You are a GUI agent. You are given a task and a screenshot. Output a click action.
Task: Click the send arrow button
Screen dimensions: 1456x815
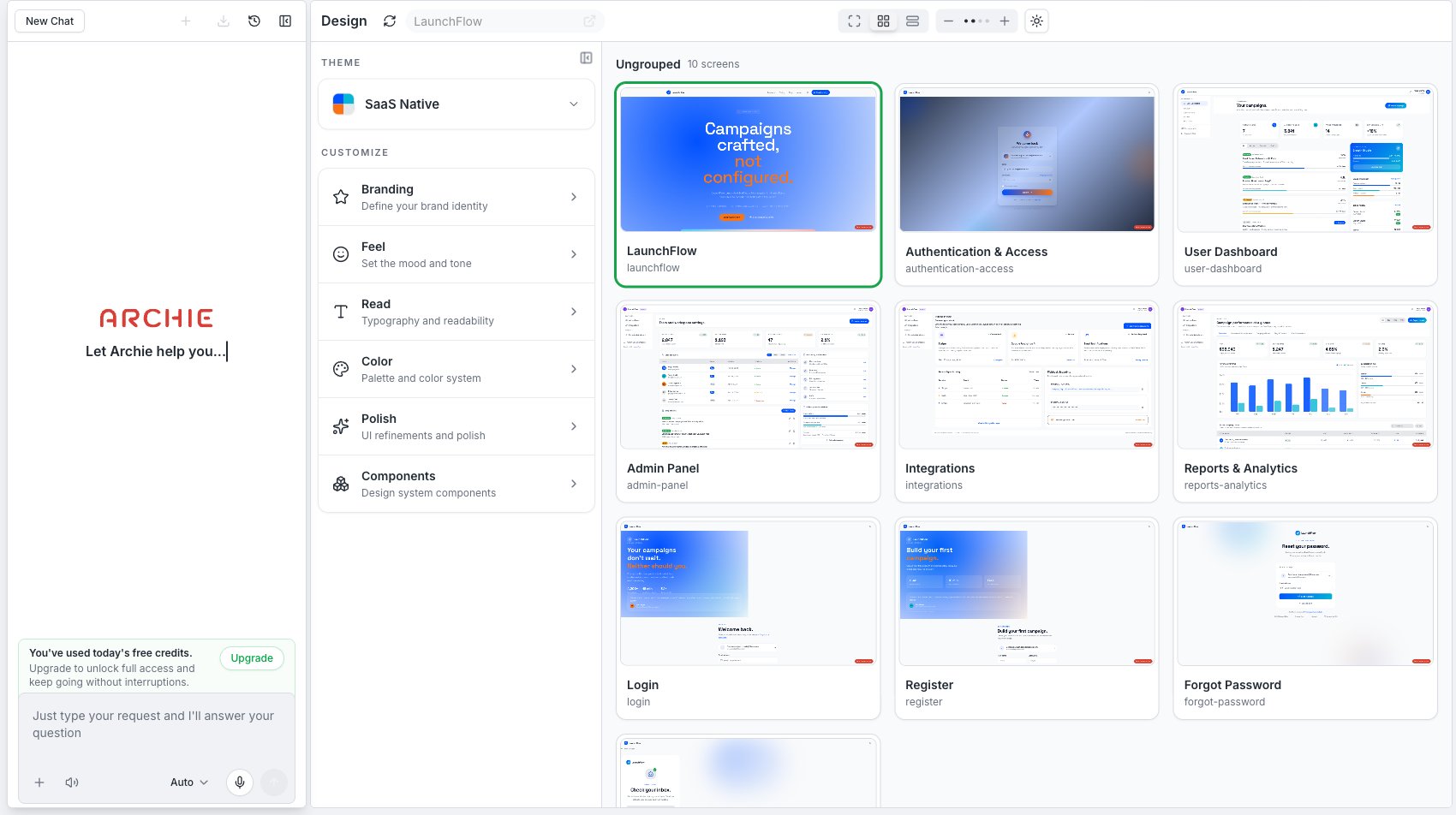pos(274,782)
